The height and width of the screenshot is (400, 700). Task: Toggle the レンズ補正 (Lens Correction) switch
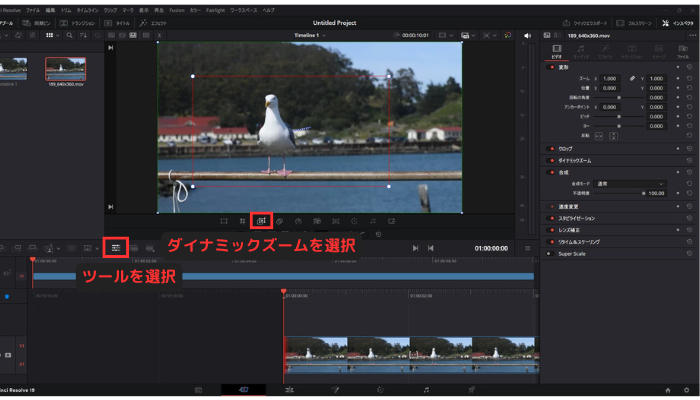coord(550,230)
